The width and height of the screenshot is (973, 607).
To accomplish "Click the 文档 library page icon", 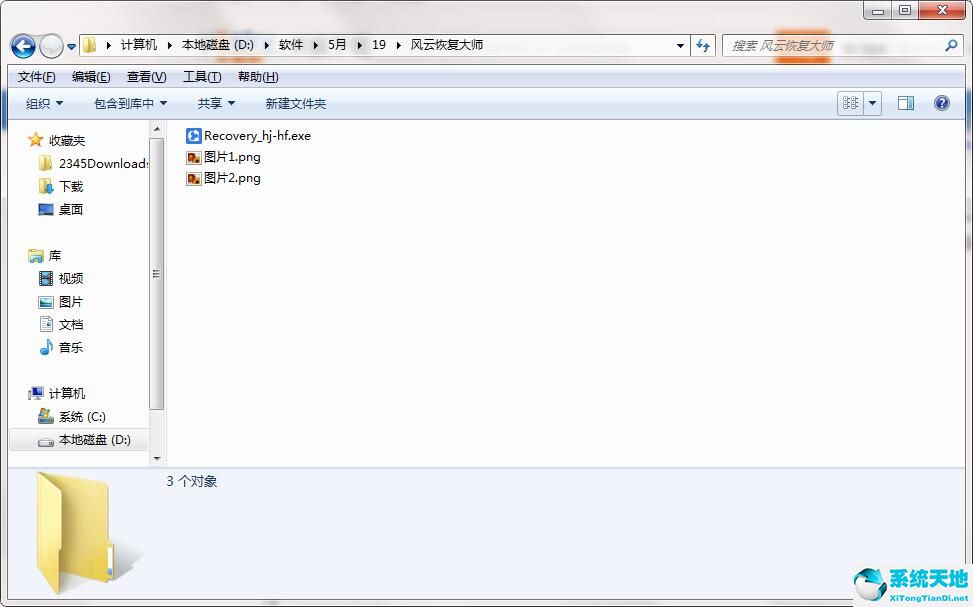I will [46, 324].
